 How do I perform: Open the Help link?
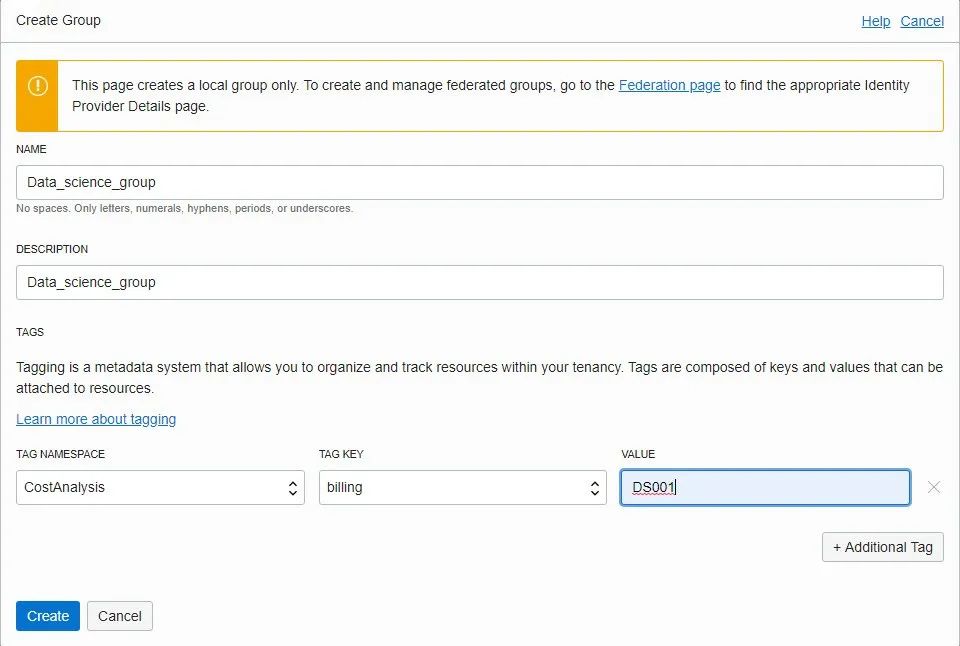click(875, 21)
